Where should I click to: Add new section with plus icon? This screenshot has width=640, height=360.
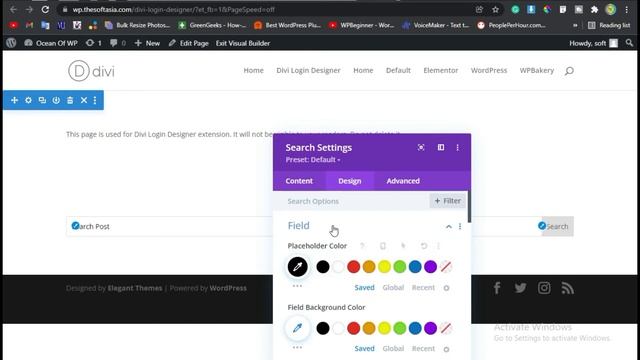(14, 100)
